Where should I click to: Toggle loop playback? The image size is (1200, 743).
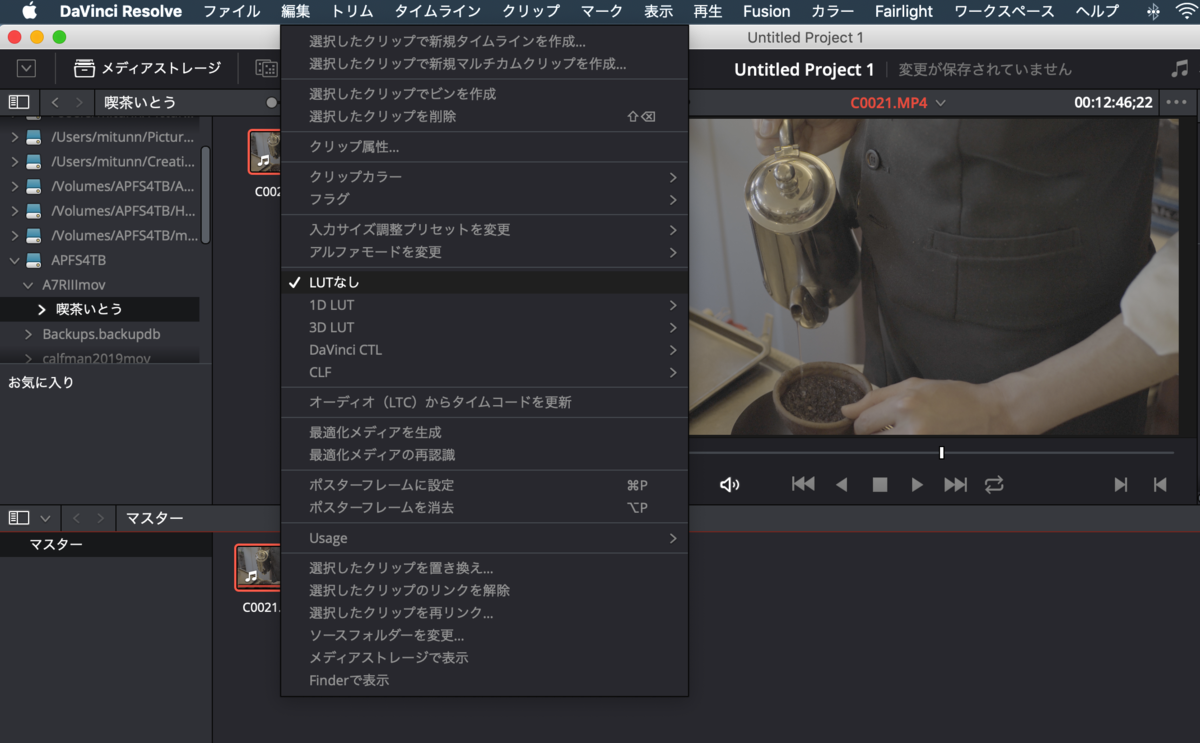(993, 484)
